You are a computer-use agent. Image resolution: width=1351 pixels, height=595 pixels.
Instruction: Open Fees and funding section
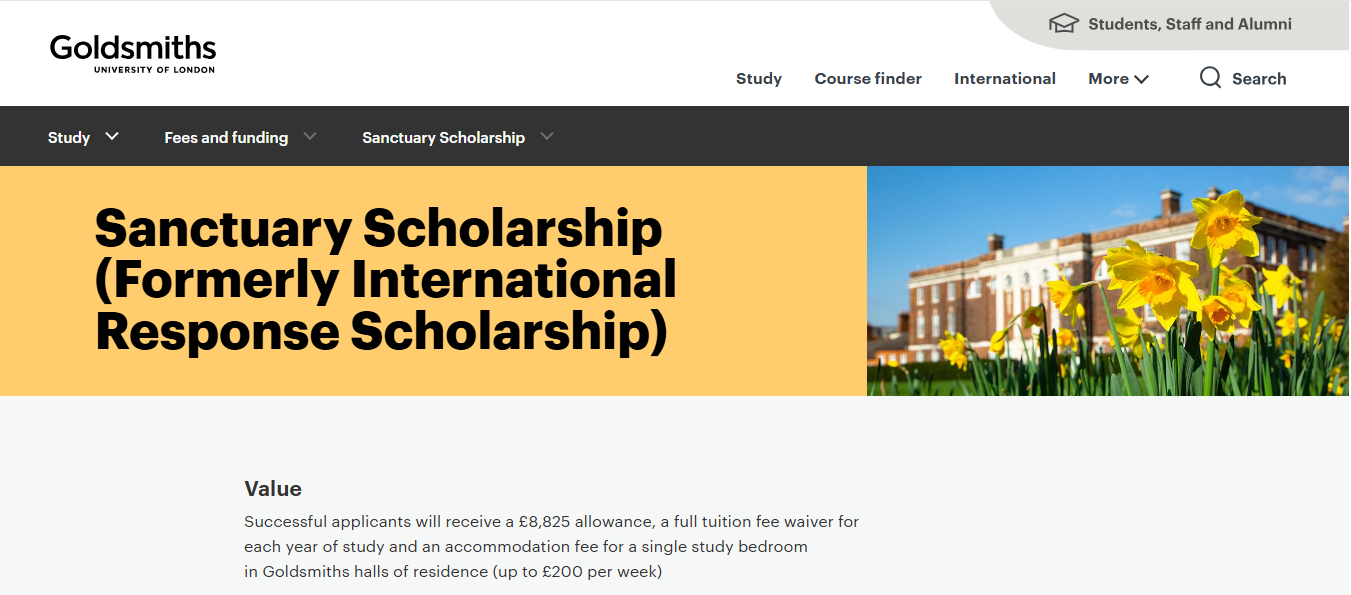coord(225,137)
